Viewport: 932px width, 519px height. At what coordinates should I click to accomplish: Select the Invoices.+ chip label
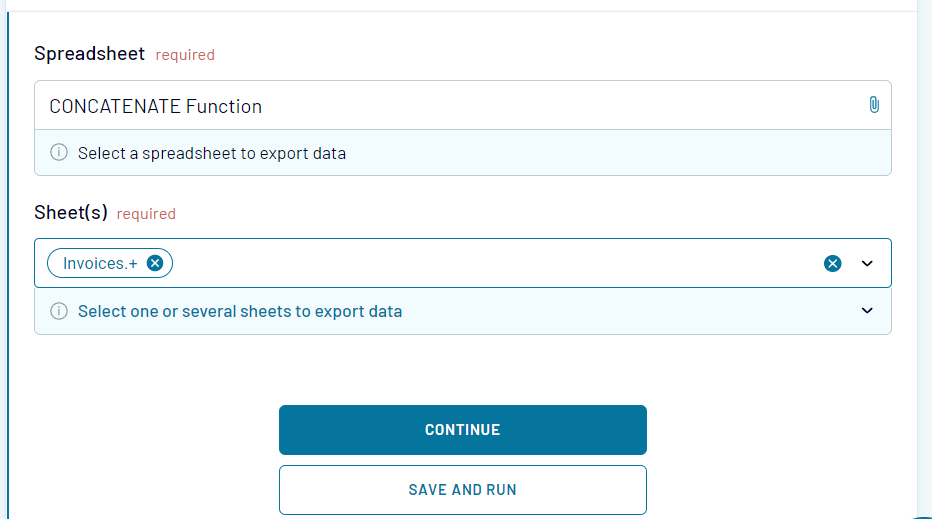(x=100, y=263)
